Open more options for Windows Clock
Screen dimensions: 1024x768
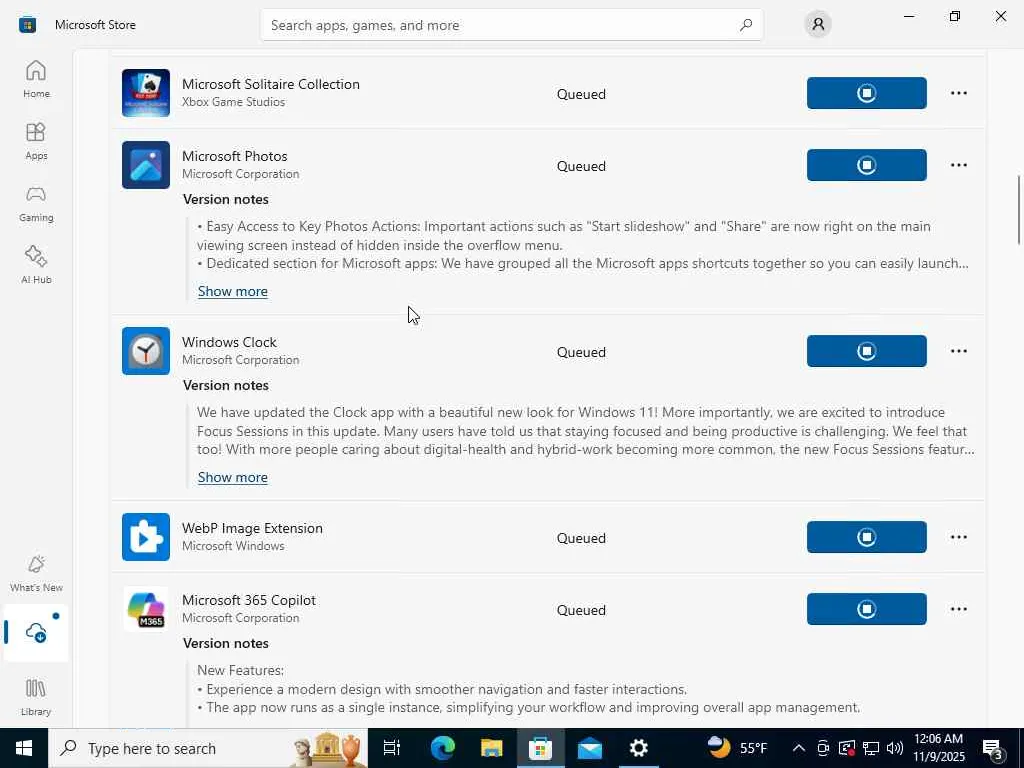point(959,351)
